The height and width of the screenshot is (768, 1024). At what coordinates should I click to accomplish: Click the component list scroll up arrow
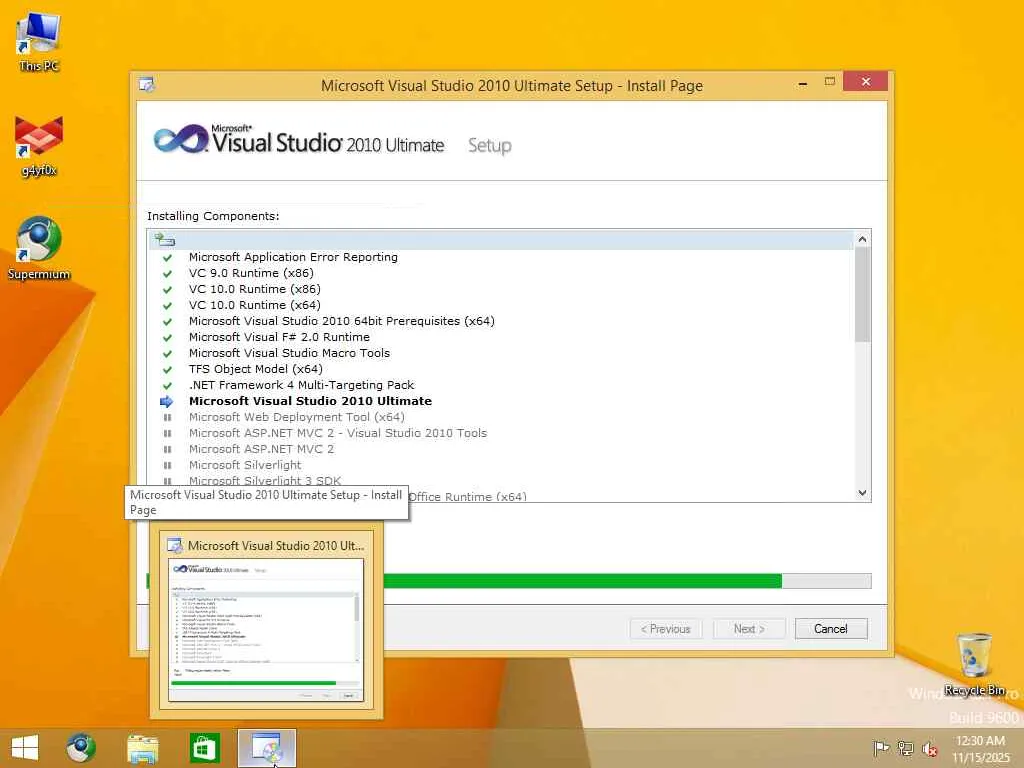[862, 240]
